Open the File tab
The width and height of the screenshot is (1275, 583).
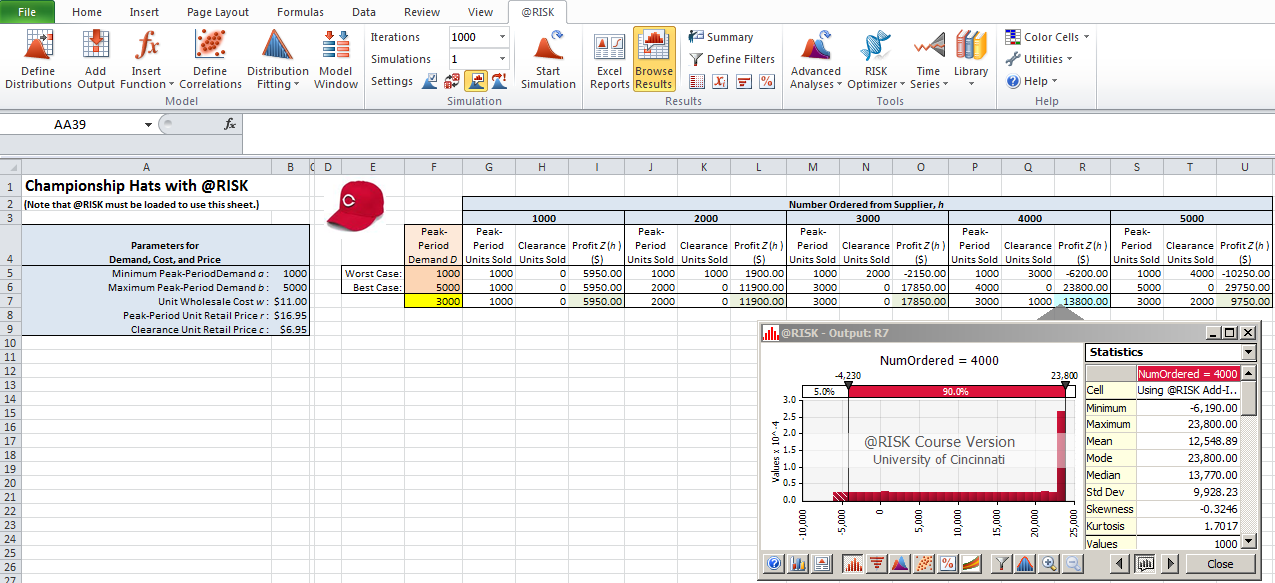(x=27, y=12)
